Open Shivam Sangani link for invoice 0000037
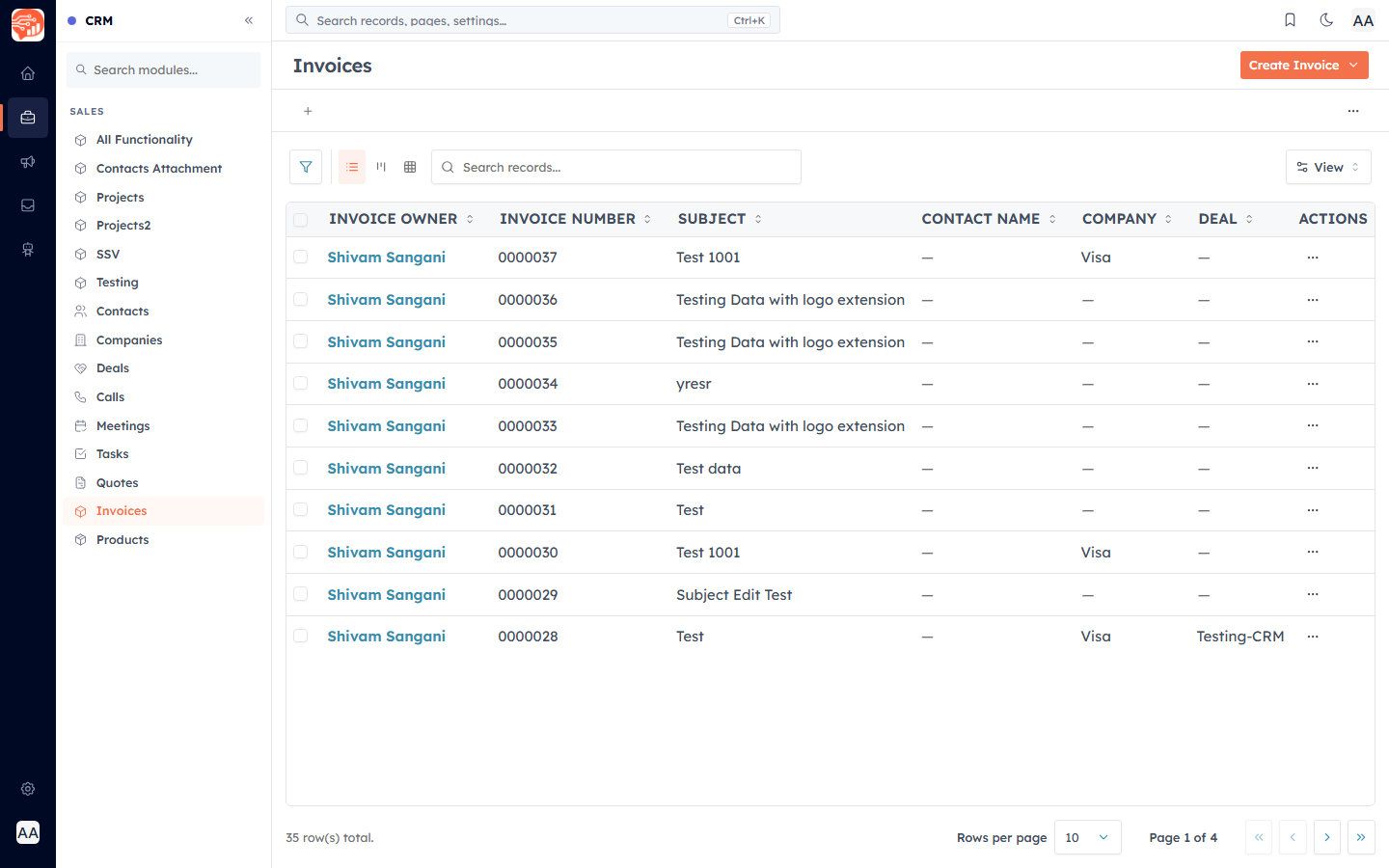The image size is (1389, 868). [x=386, y=258]
